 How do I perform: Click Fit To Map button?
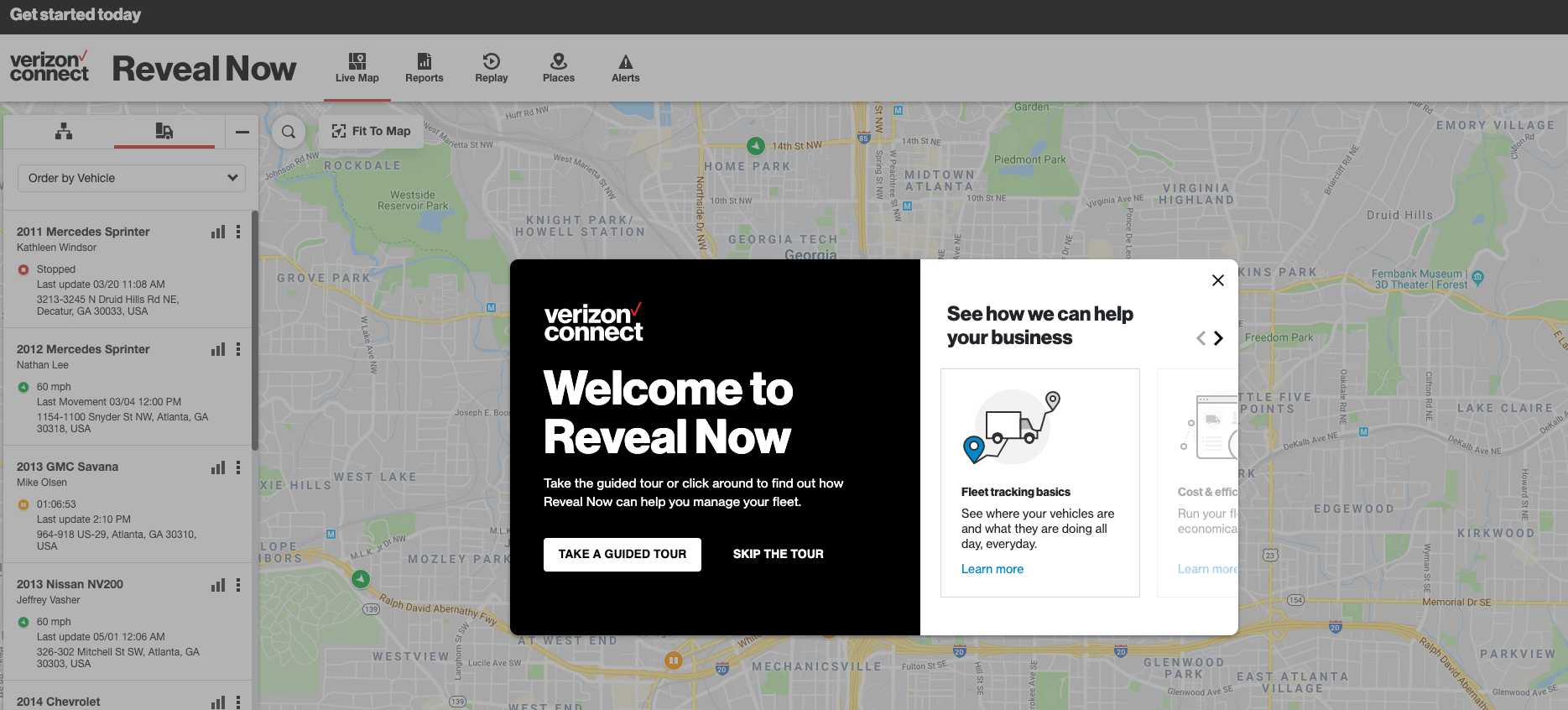371,131
